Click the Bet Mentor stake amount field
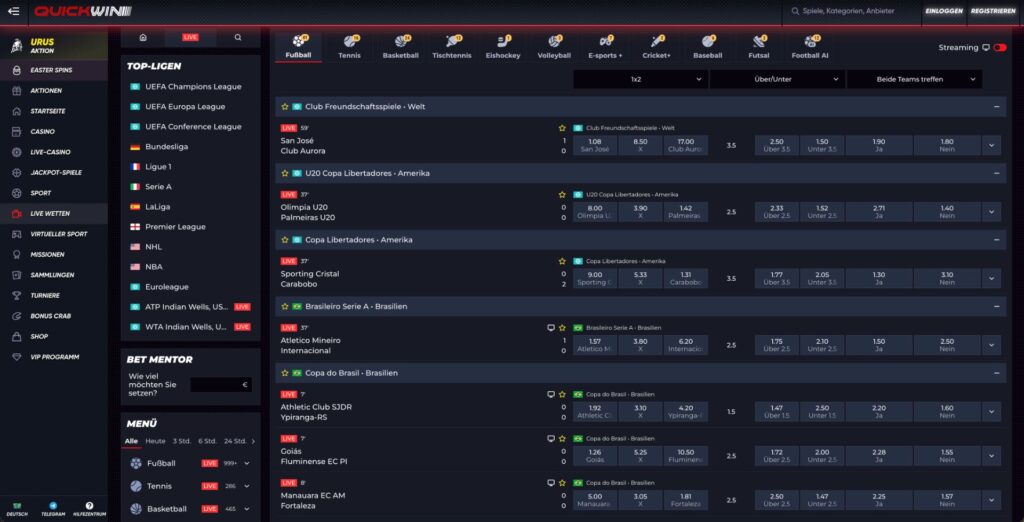The width and height of the screenshot is (1024, 522). coord(221,385)
